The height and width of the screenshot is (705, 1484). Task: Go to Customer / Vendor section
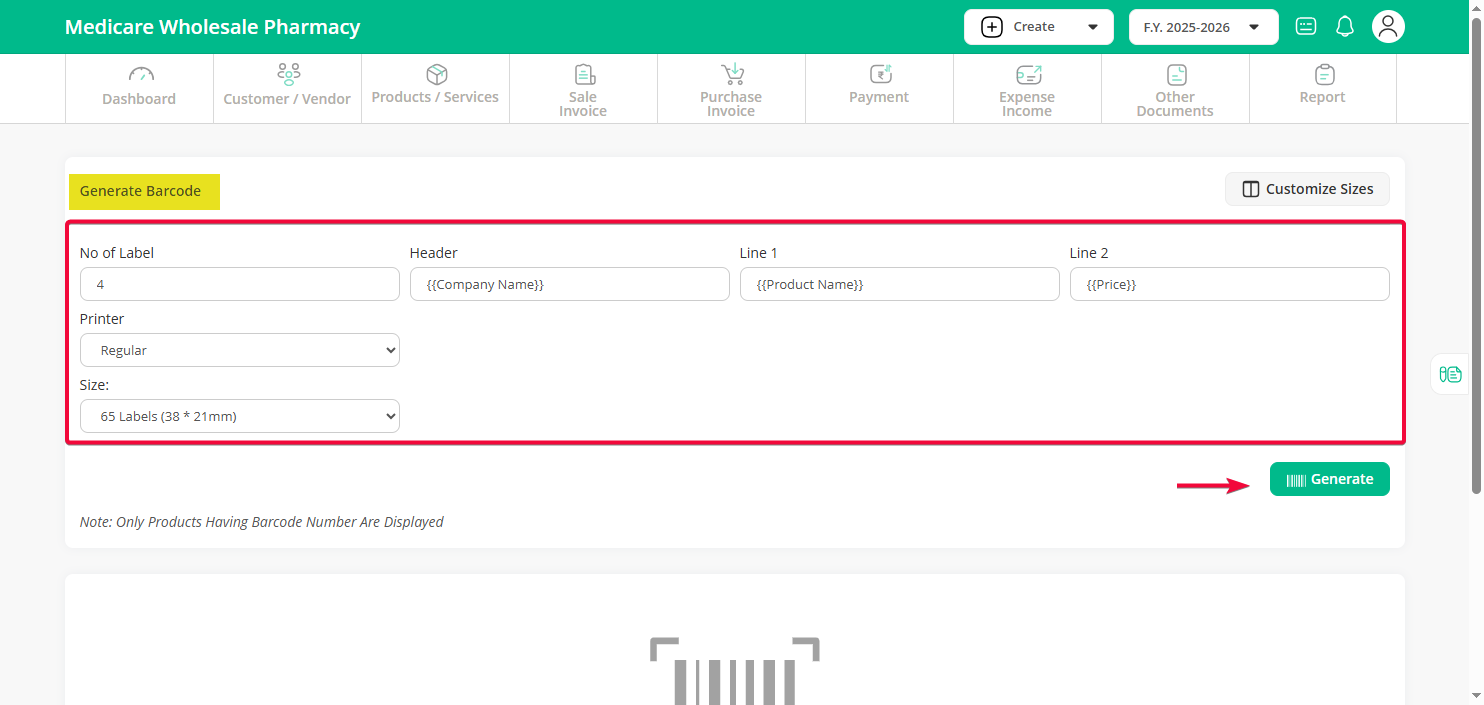[x=287, y=88]
